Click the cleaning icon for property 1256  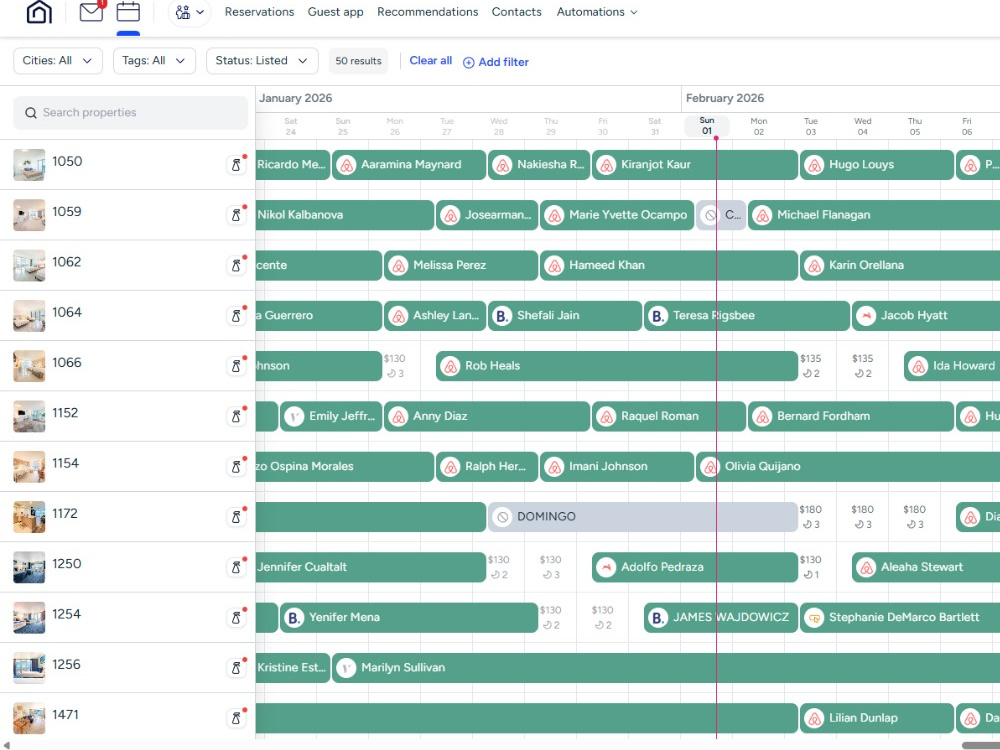tap(236, 668)
